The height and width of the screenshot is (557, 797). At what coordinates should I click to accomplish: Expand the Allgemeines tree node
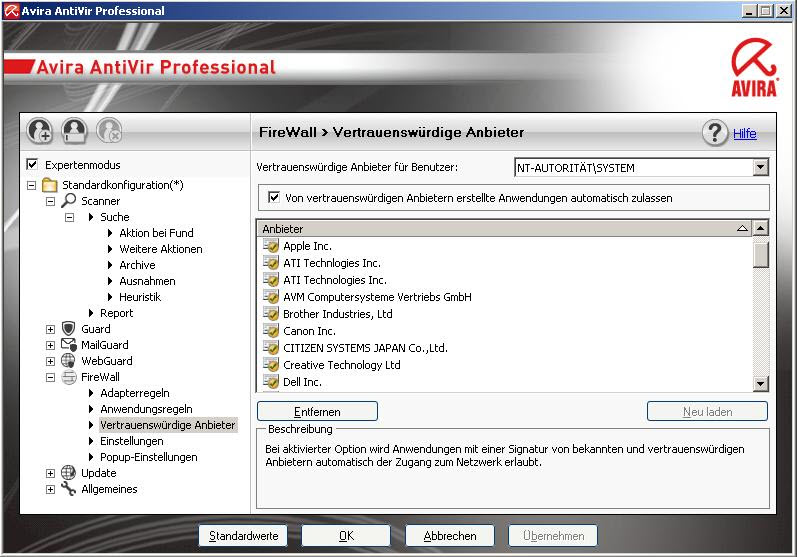click(x=50, y=490)
